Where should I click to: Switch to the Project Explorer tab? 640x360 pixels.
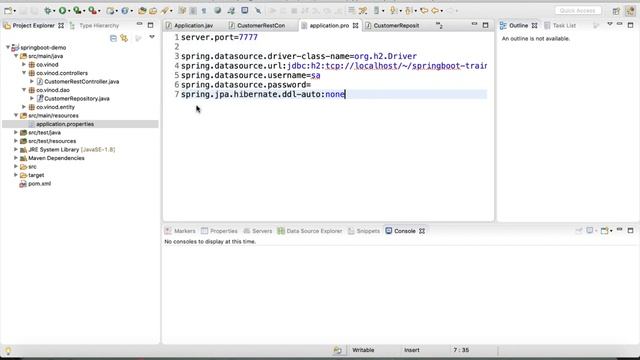[33, 25]
